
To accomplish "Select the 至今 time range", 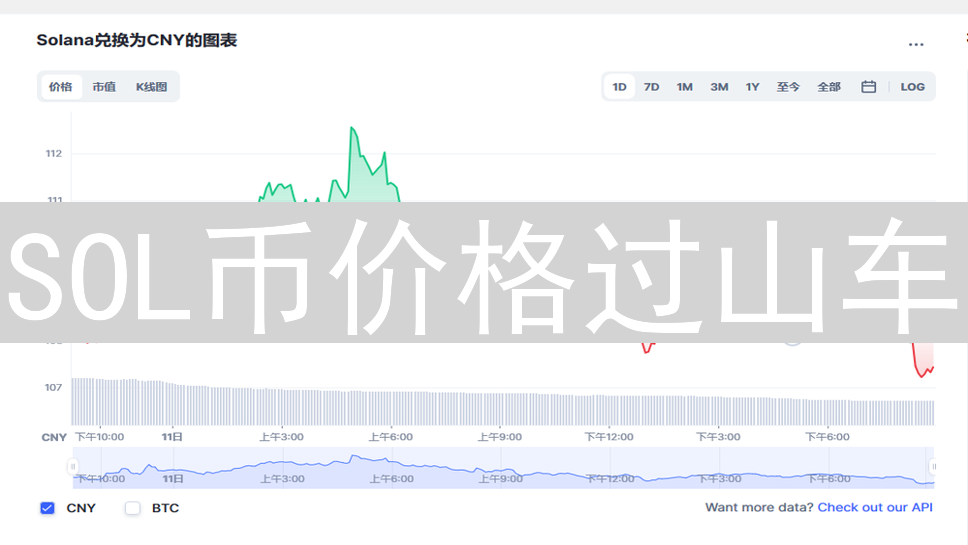I will [788, 87].
